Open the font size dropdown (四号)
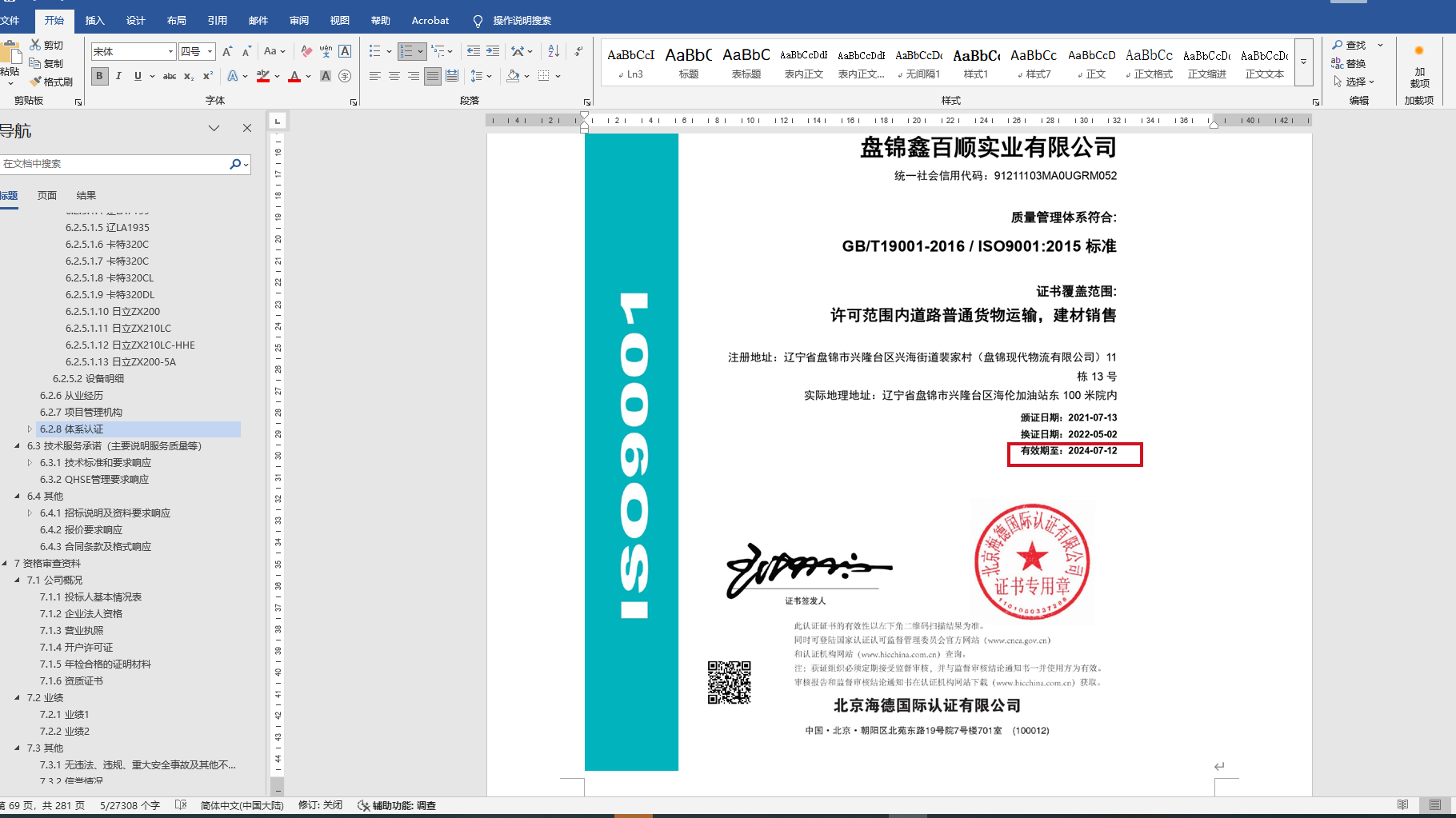Screen dimensions: 1456x818 [x=210, y=52]
